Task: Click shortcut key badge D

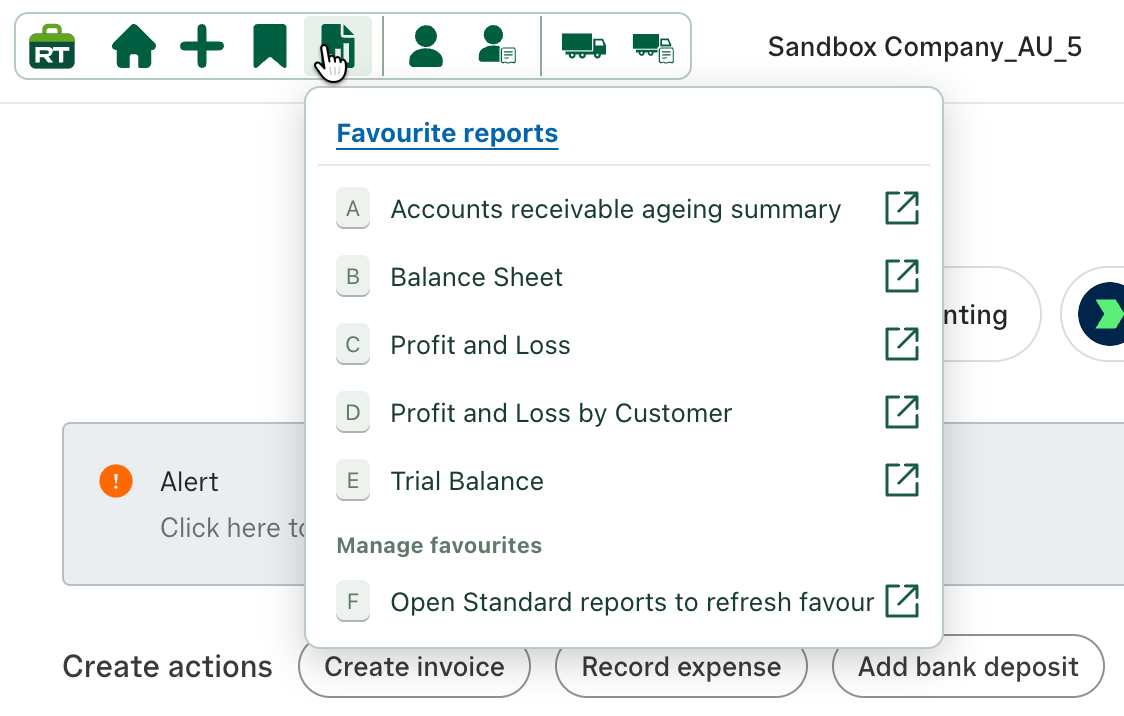Action: point(353,413)
